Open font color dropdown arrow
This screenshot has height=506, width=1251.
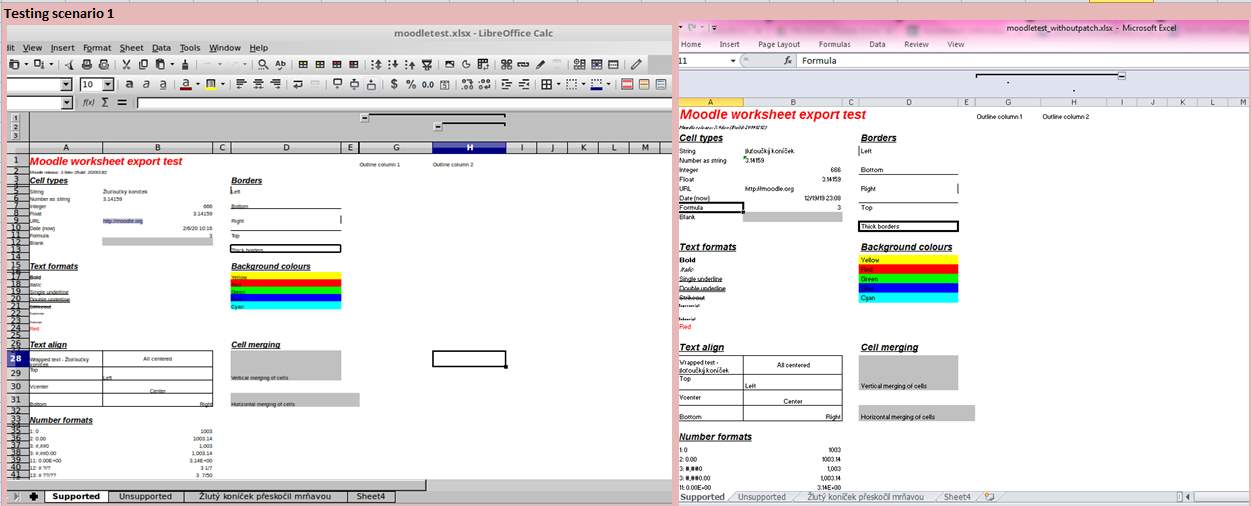(x=198, y=84)
